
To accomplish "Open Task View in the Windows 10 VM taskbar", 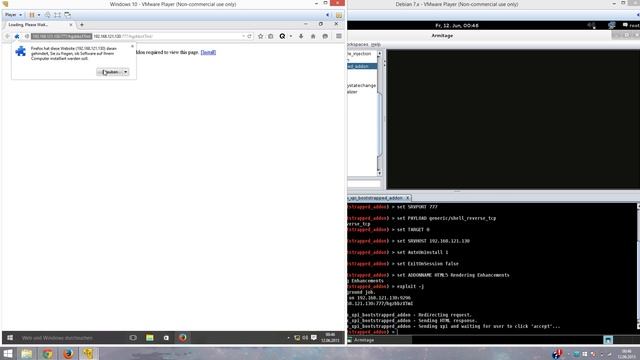I will pos(133,338).
